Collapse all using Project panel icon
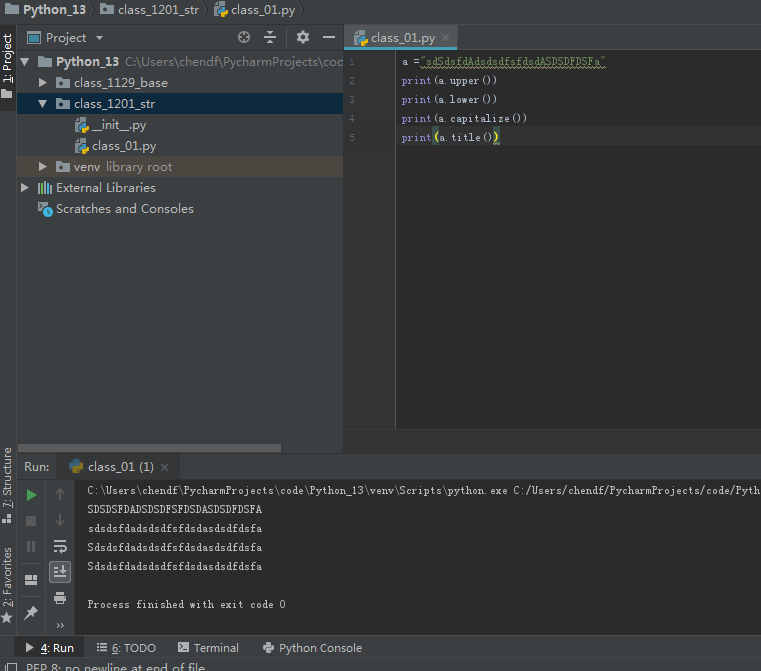Screen dimensions: 761x671 (x=270, y=38)
